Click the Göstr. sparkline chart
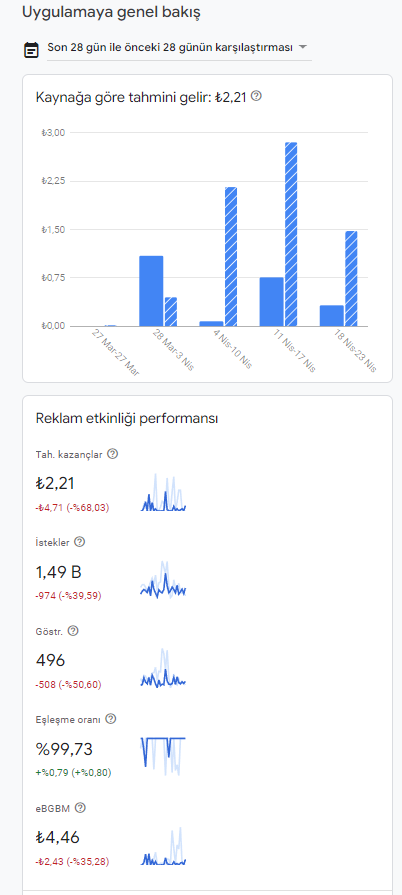This screenshot has height=895, width=402. 163,668
